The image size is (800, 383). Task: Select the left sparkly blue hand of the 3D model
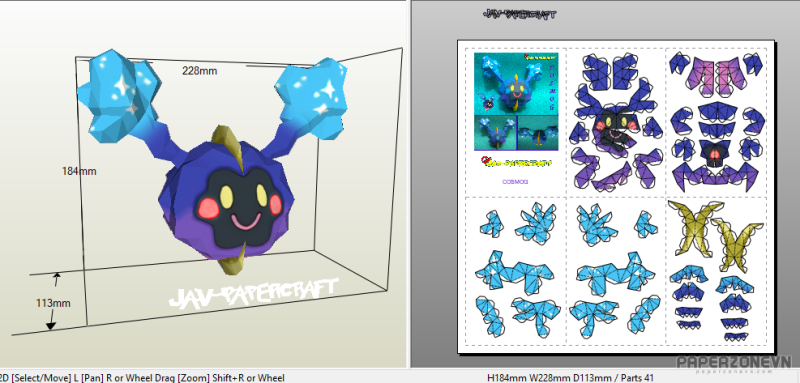click(x=119, y=94)
